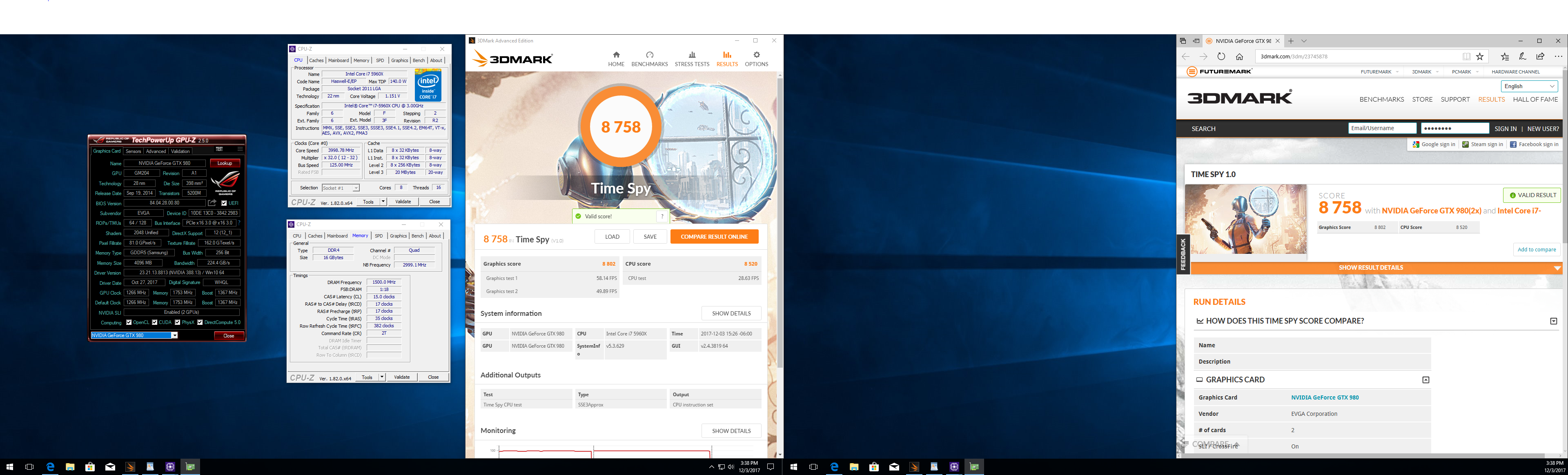This screenshot has height=475, width=1568.
Task: Click SHOW DETAILS for System information
Action: click(731, 314)
